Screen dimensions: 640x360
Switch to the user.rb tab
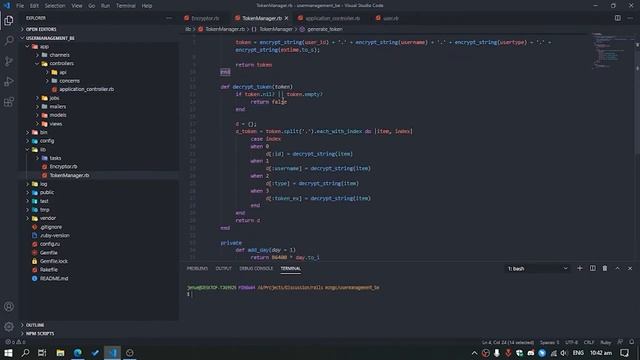(x=391, y=18)
